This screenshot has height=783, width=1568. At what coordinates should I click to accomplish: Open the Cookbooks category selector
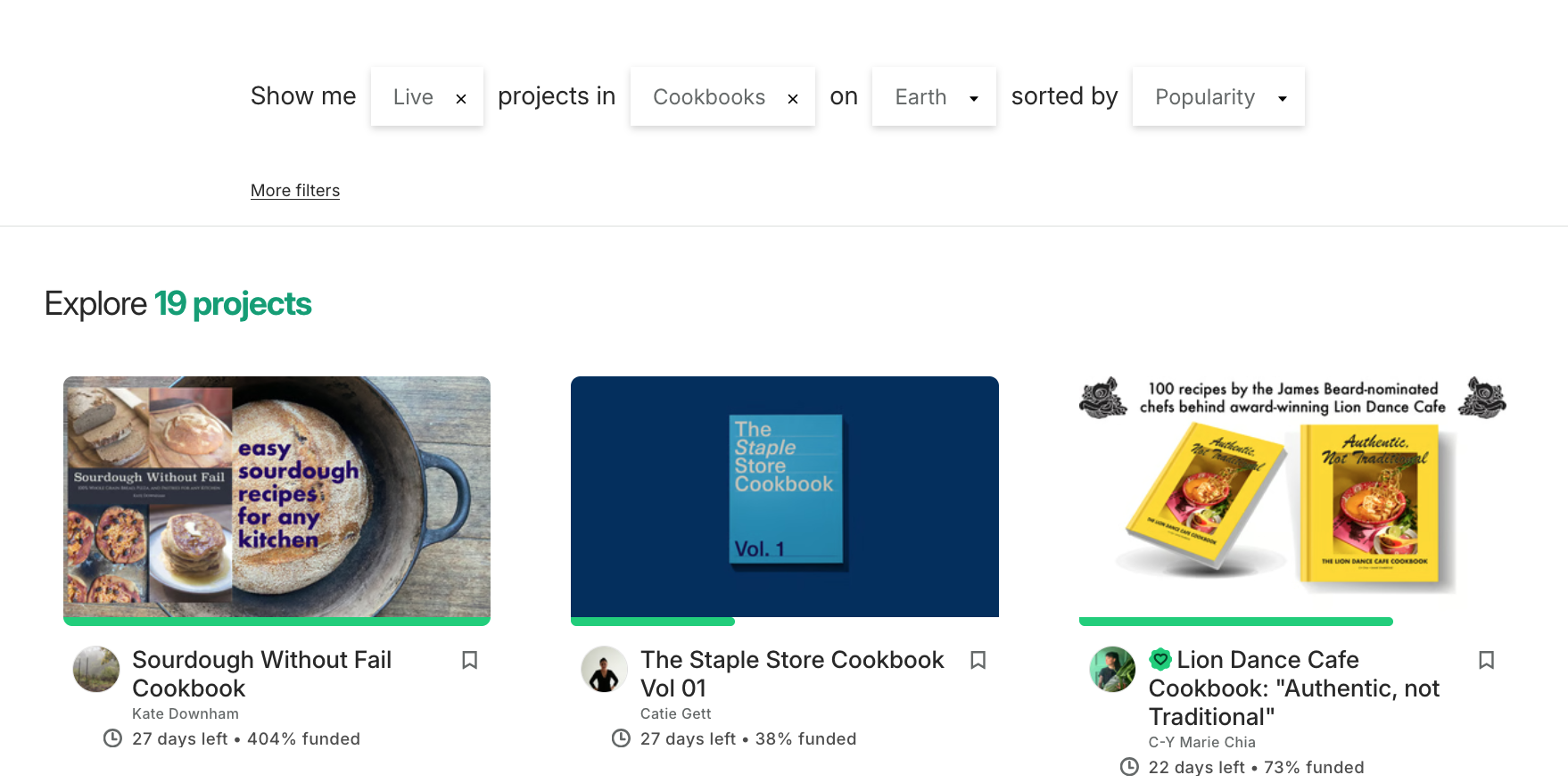pyautogui.click(x=709, y=96)
